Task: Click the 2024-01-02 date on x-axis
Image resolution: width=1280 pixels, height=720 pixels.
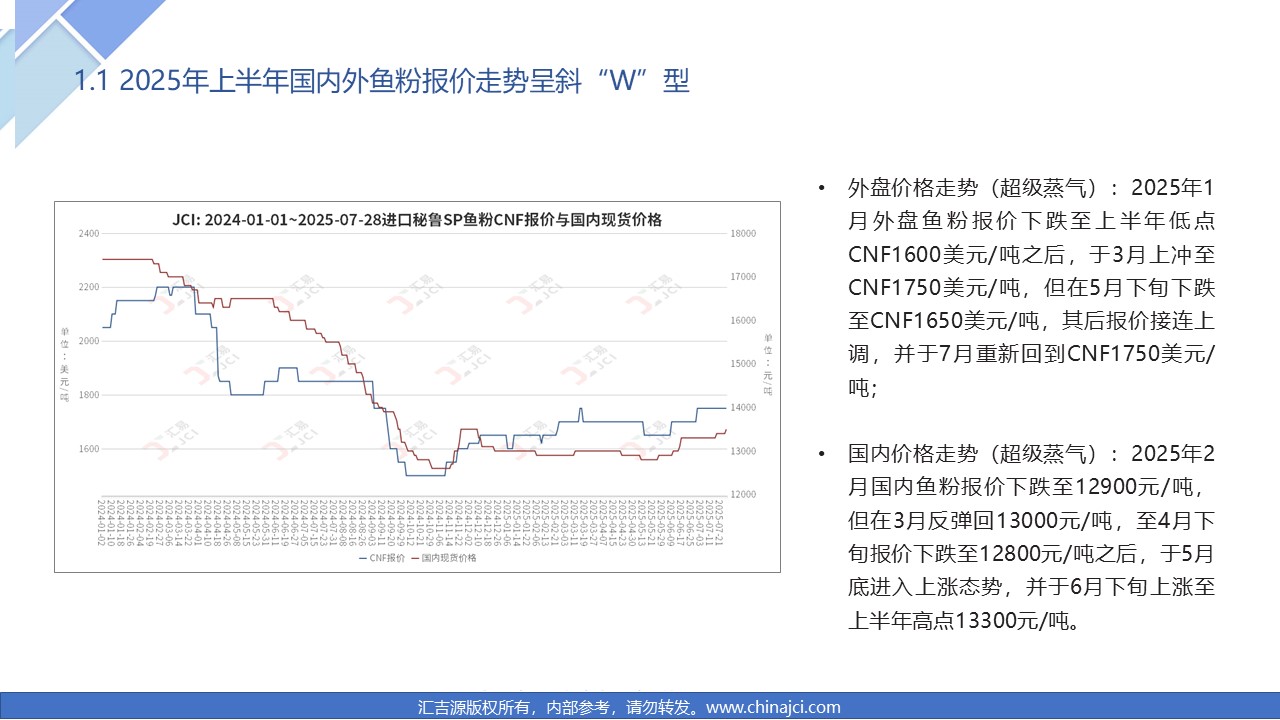Action: (104, 518)
